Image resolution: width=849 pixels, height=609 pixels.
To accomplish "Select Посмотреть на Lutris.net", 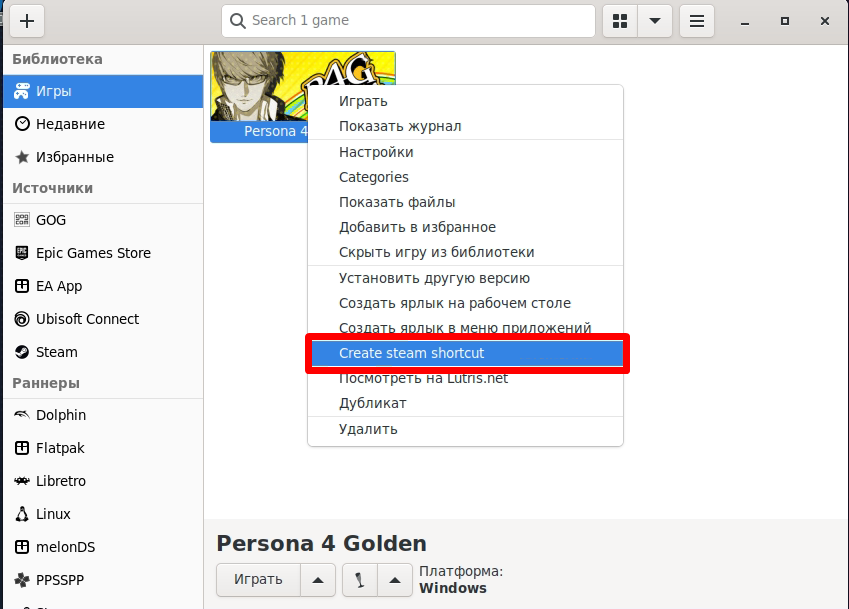I will [465, 378].
